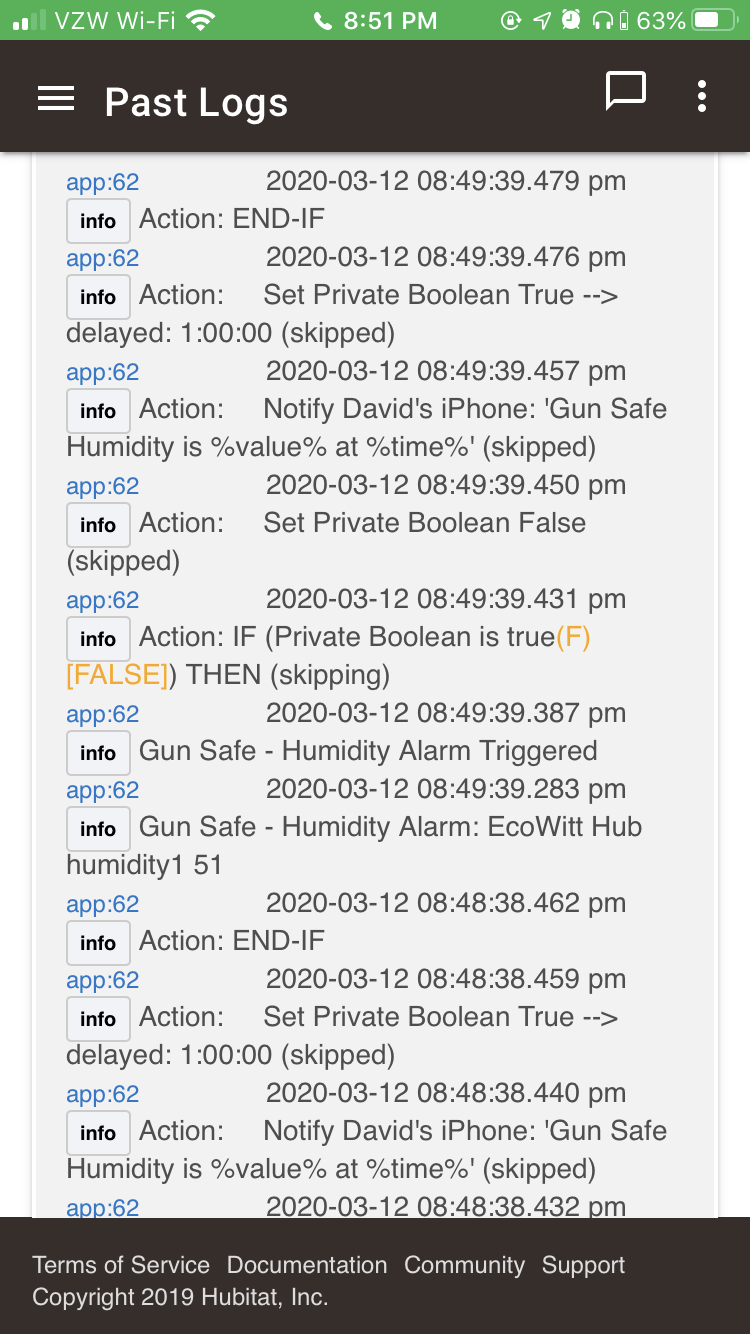Click info badge beside 'Humidity Alarm Triggered'
750x1334 pixels.
tap(98, 753)
